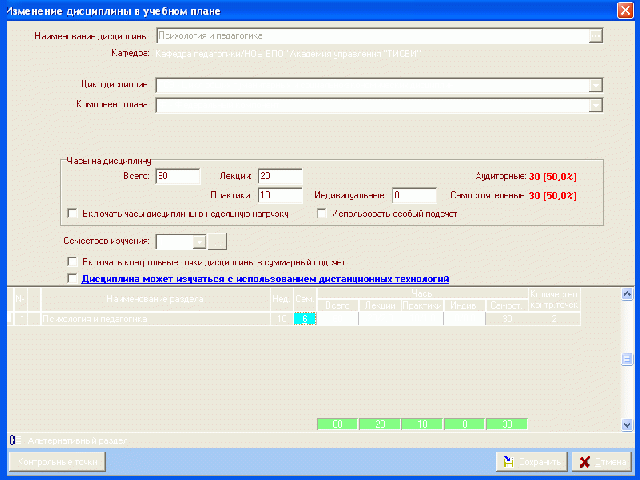Click the cyan semester cell in the table
Viewport: 640px width, 480px height.
coord(305,319)
